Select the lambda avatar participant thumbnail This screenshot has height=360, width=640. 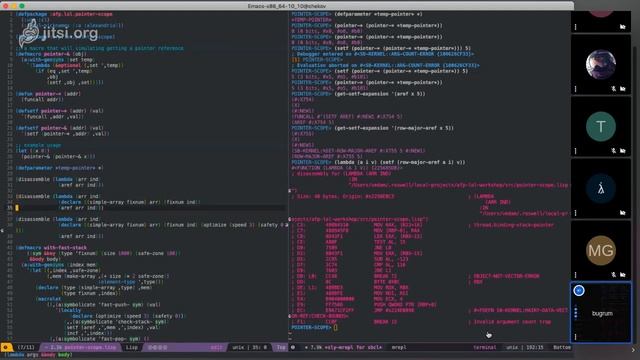click(601, 189)
